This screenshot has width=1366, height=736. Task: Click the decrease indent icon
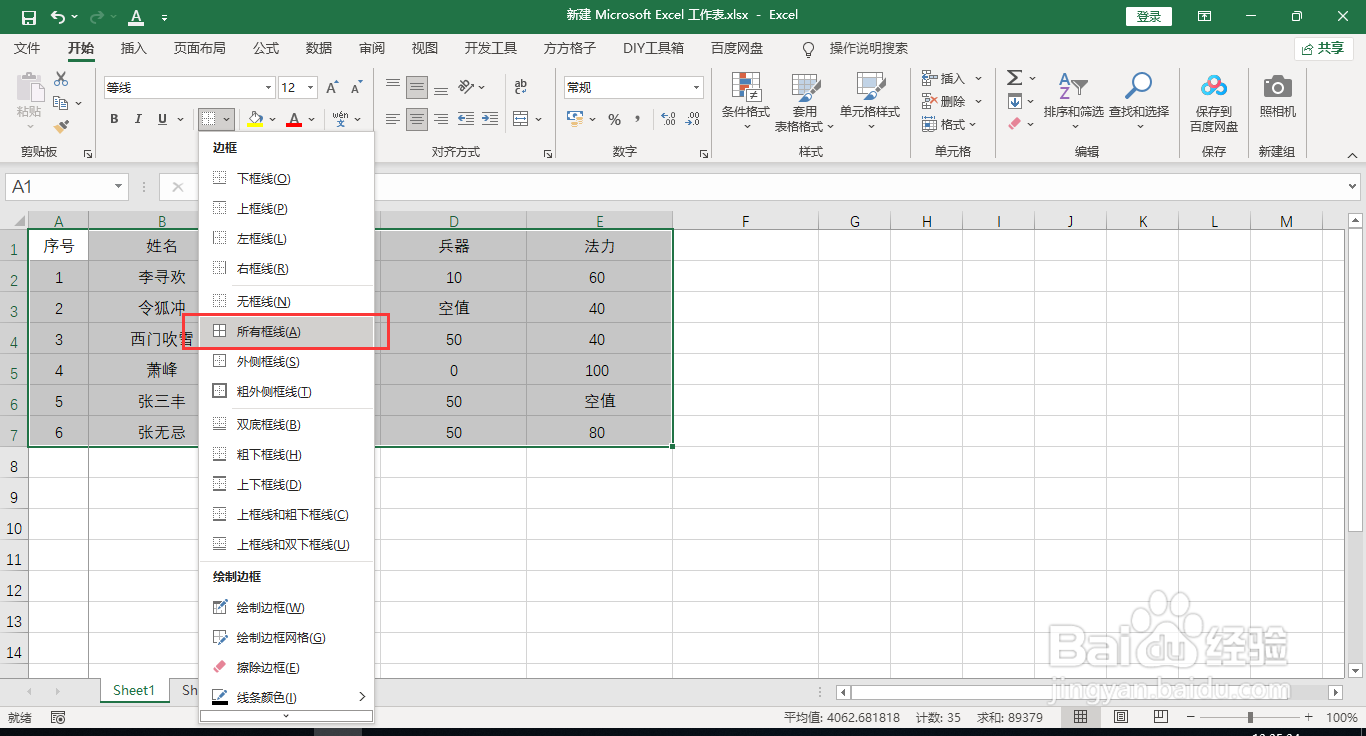click(466, 120)
